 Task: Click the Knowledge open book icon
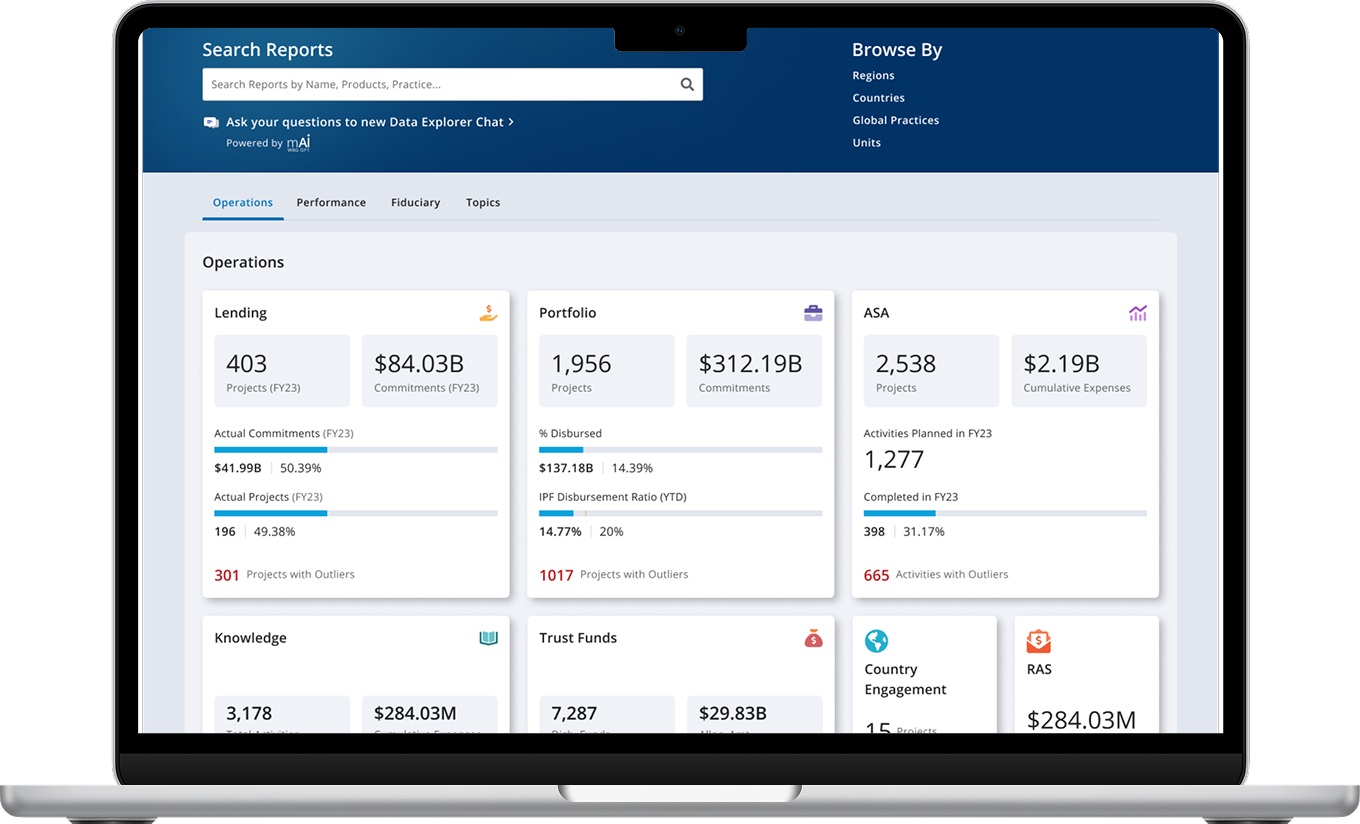pyautogui.click(x=488, y=638)
